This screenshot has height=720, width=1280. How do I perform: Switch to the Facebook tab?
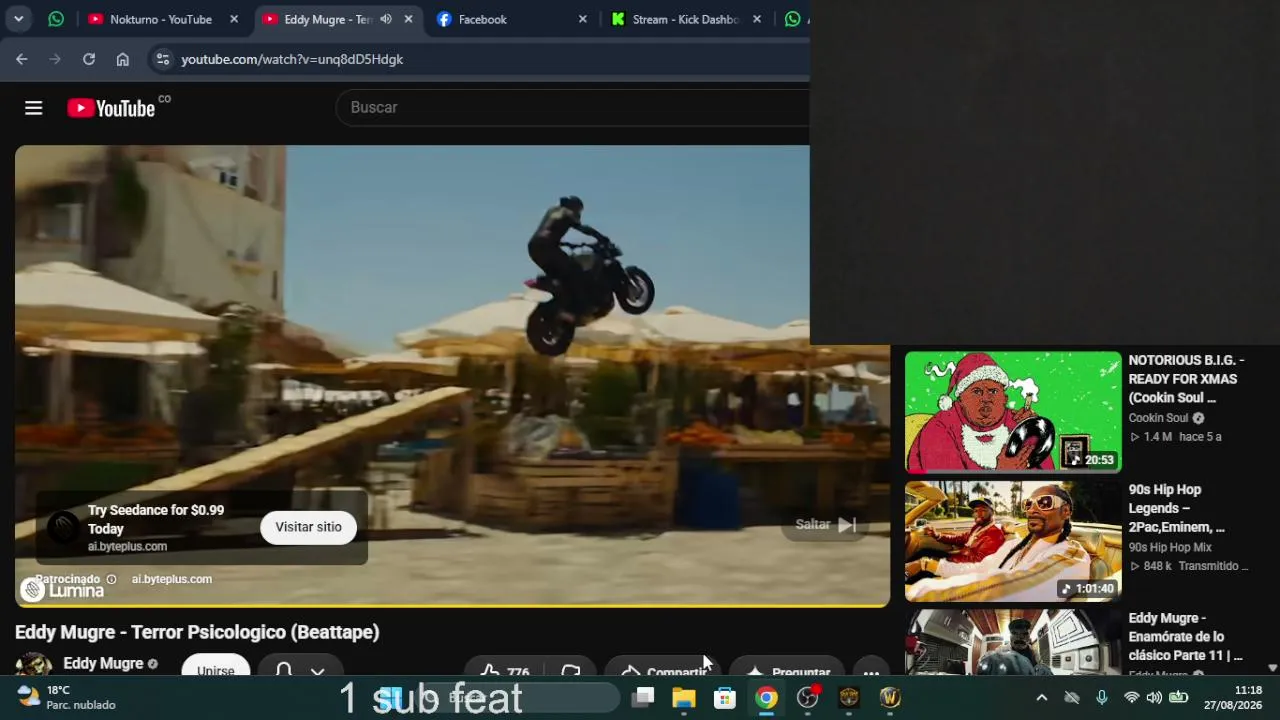(482, 19)
